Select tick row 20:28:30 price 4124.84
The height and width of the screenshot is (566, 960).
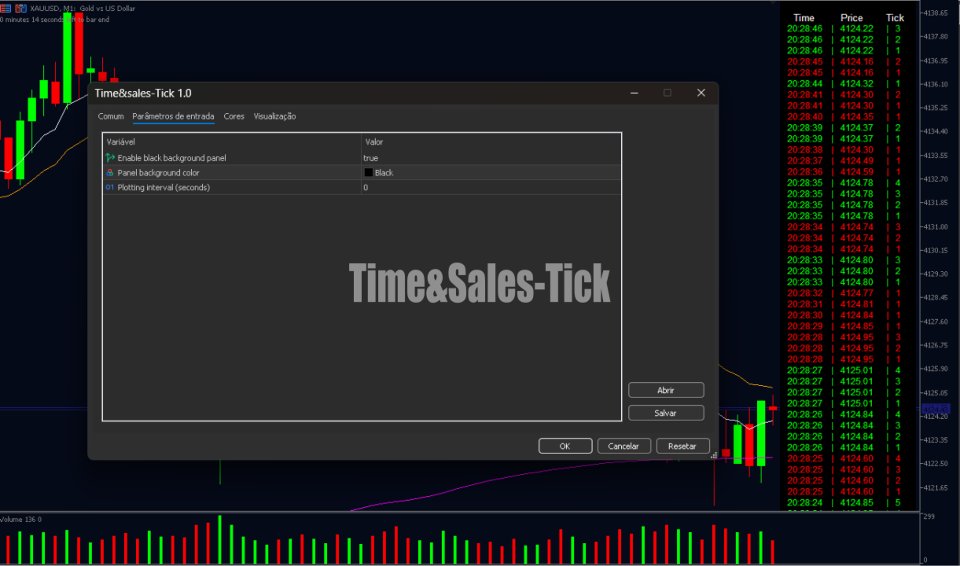pos(844,315)
